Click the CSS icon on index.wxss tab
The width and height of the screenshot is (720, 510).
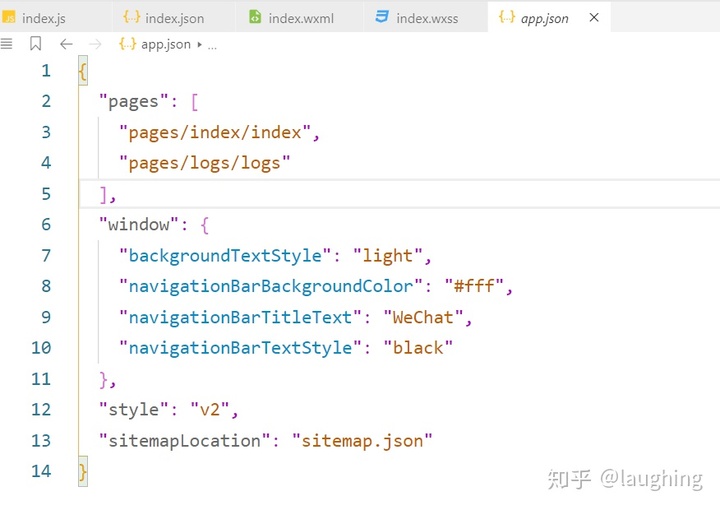382,17
